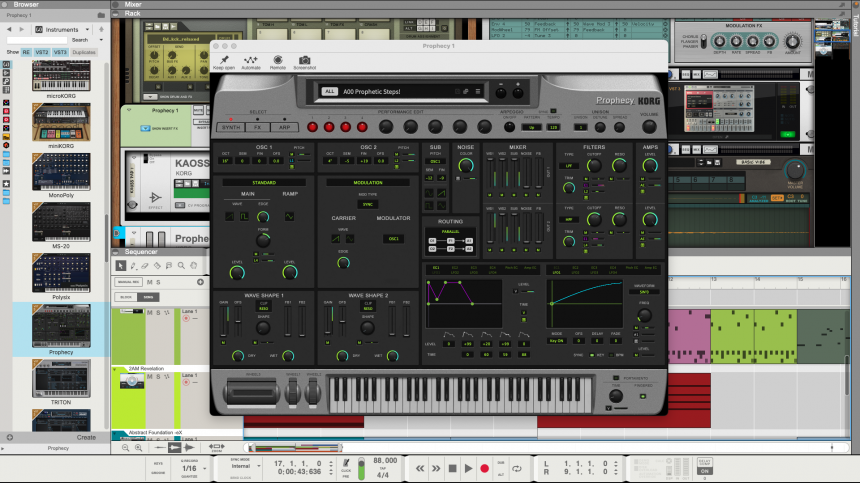The image size is (860, 483).
Task: Select the microKORG instrument thumbnail
Action: tap(61, 76)
